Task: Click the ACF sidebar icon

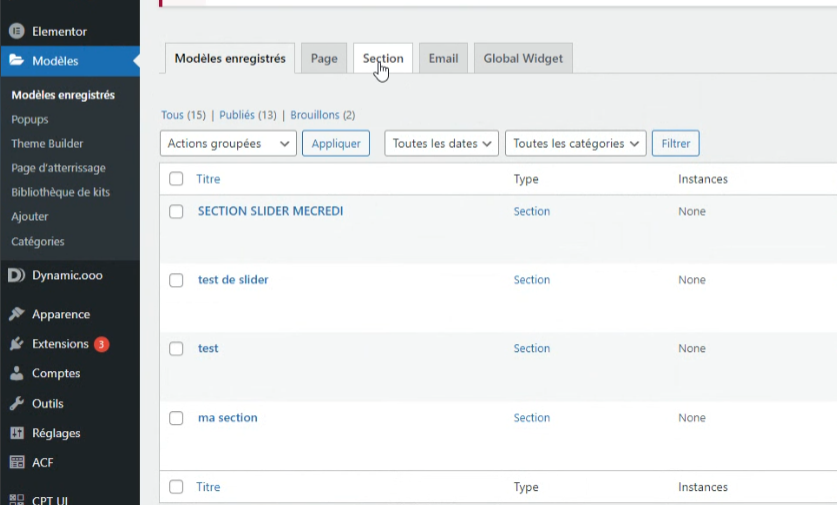Action: [x=16, y=463]
